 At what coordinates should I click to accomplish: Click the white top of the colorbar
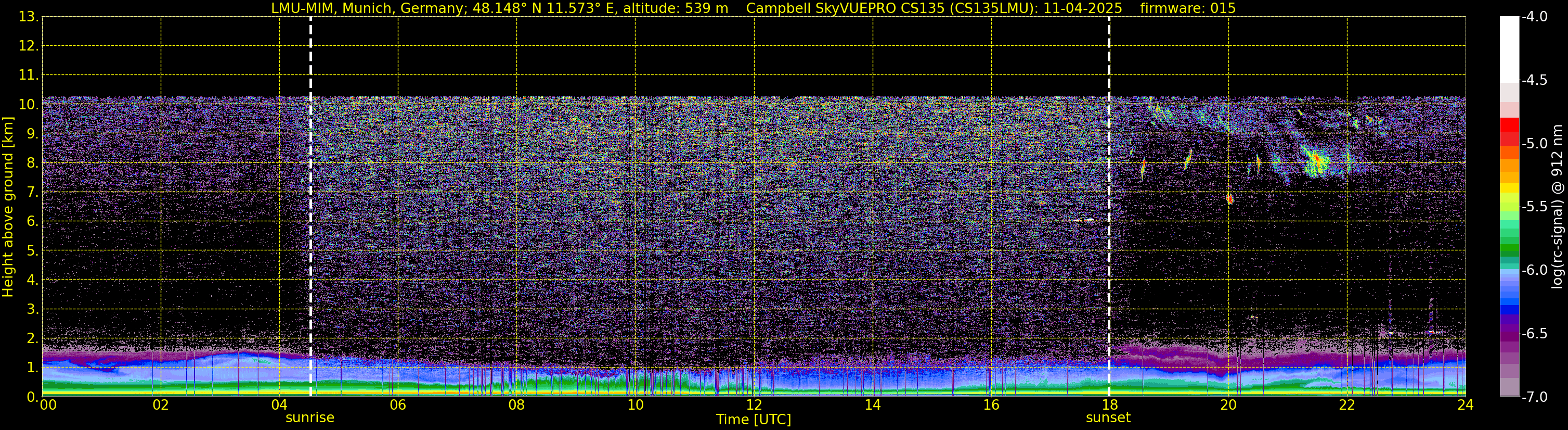pos(1509,49)
